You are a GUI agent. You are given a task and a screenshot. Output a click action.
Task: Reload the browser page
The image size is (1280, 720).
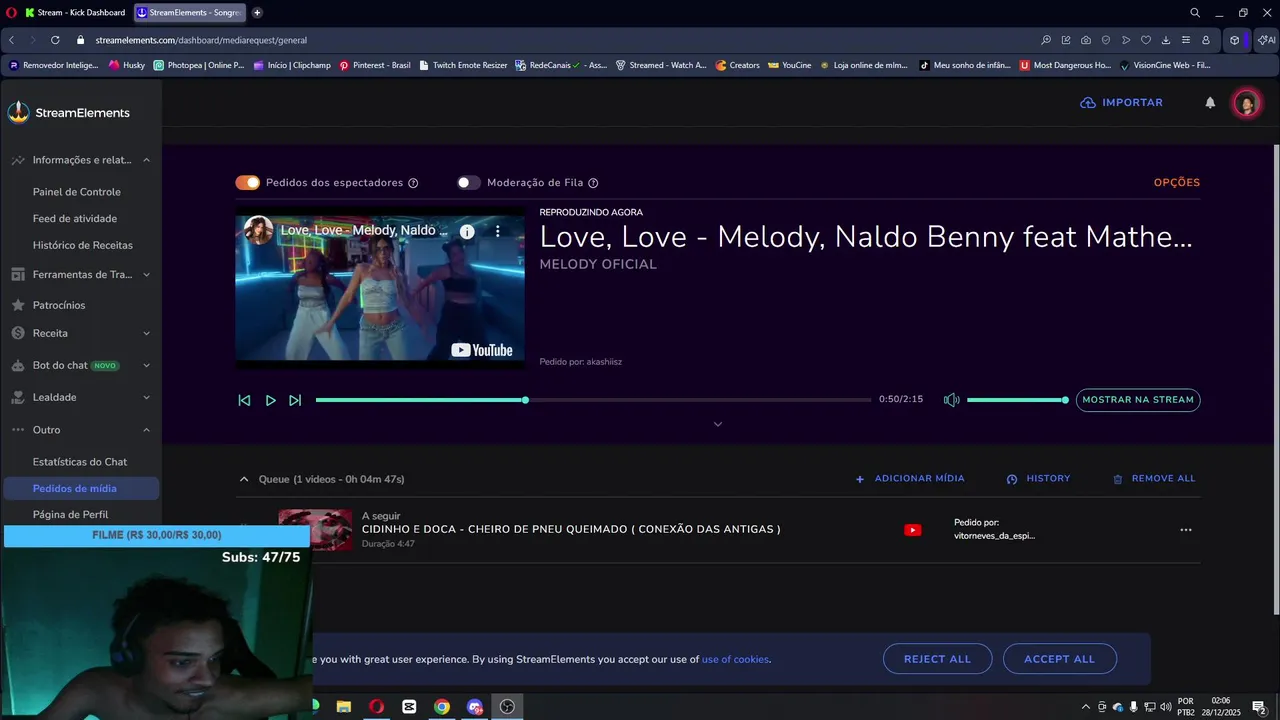click(x=55, y=40)
